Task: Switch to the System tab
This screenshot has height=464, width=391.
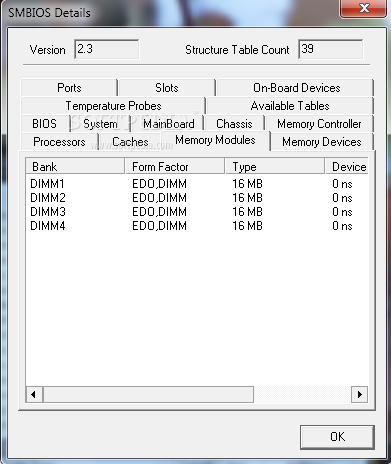Action: tap(100, 124)
